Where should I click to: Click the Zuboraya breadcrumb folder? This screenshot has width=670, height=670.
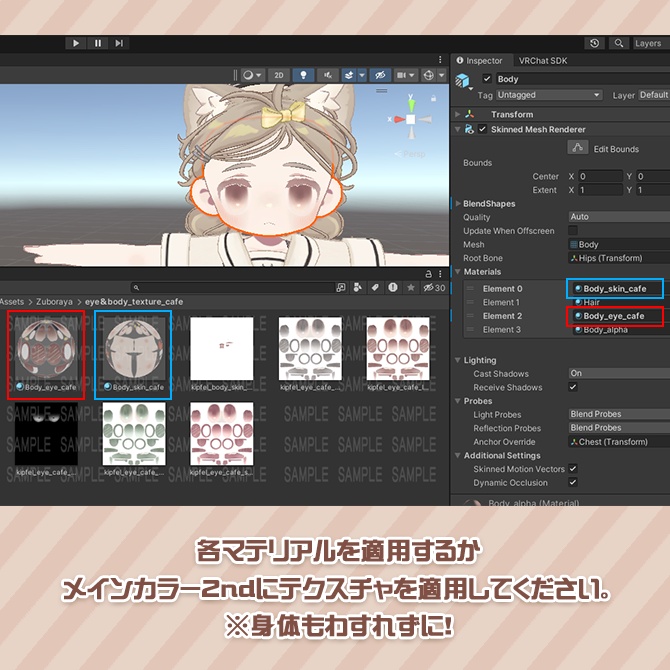54,302
